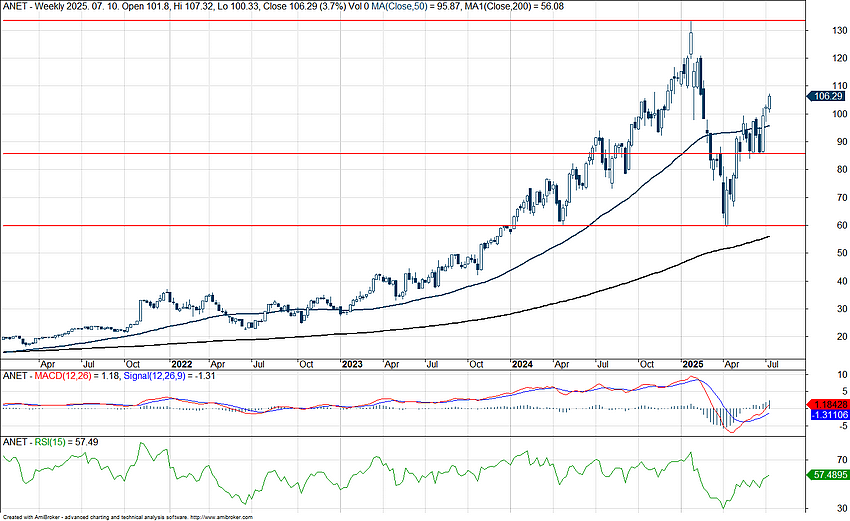Click the 2022 year label on time axis
Viewport: 850px width, 521px height.
click(x=181, y=364)
